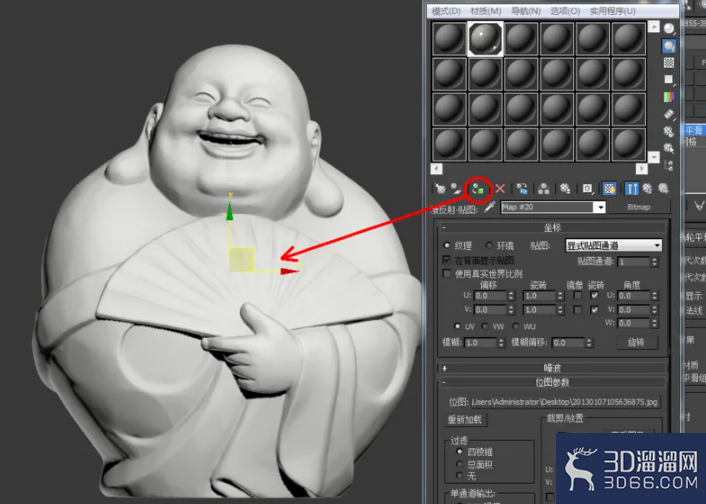
Task: Uncheck 在背面显示贴图 checkbox
Action: [447, 260]
